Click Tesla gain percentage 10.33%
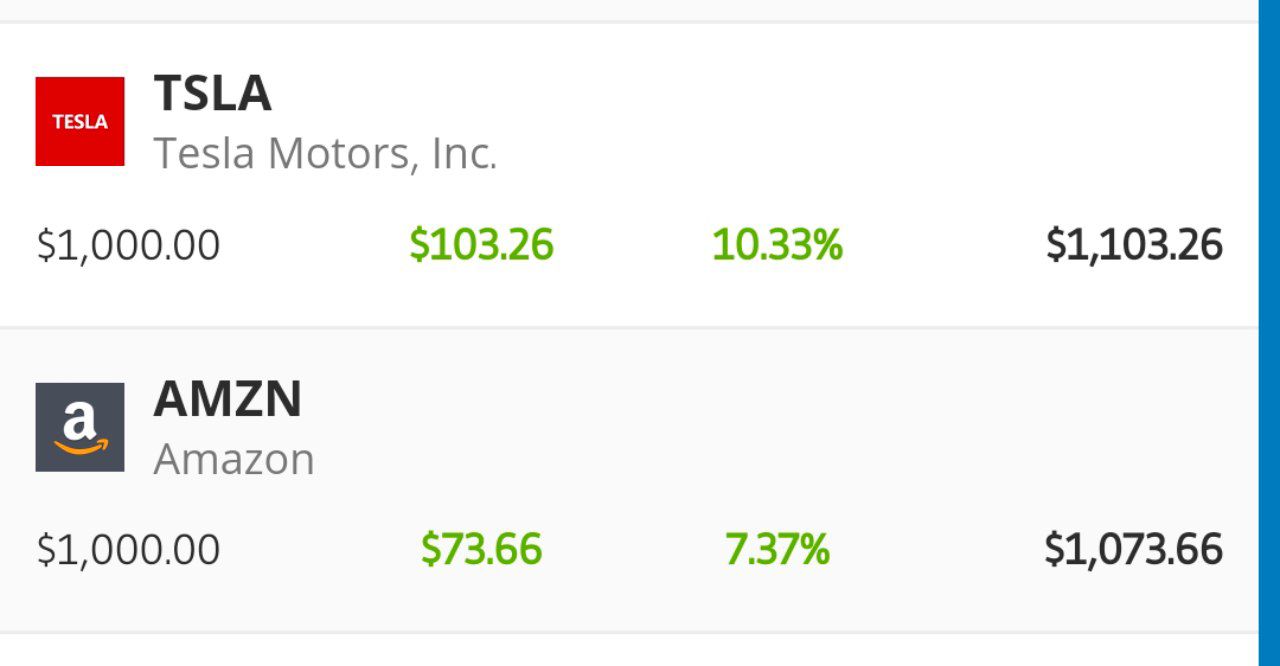The image size is (1280, 666). (777, 245)
